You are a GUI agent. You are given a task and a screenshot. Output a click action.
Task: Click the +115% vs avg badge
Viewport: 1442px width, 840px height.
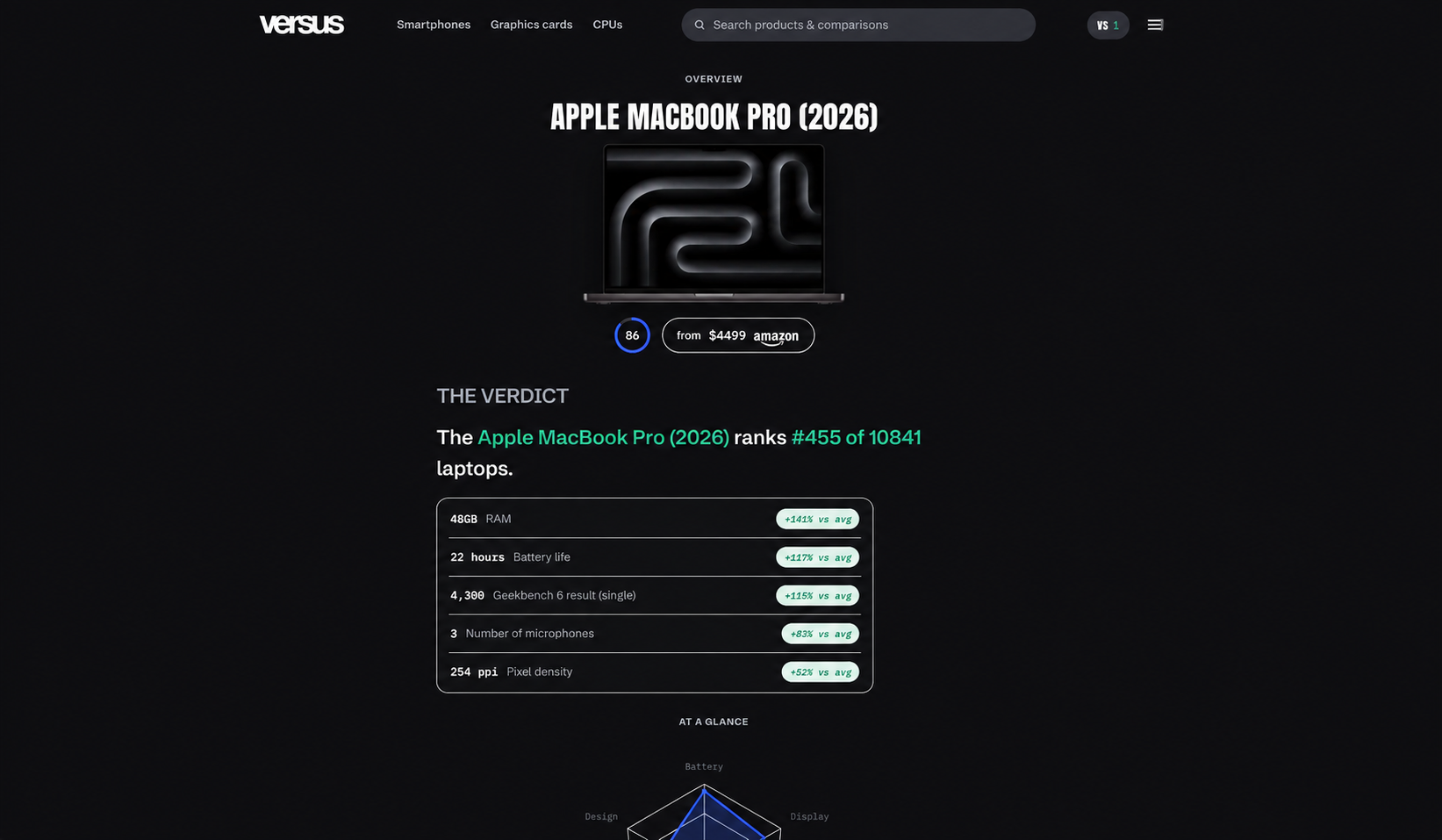click(x=817, y=595)
